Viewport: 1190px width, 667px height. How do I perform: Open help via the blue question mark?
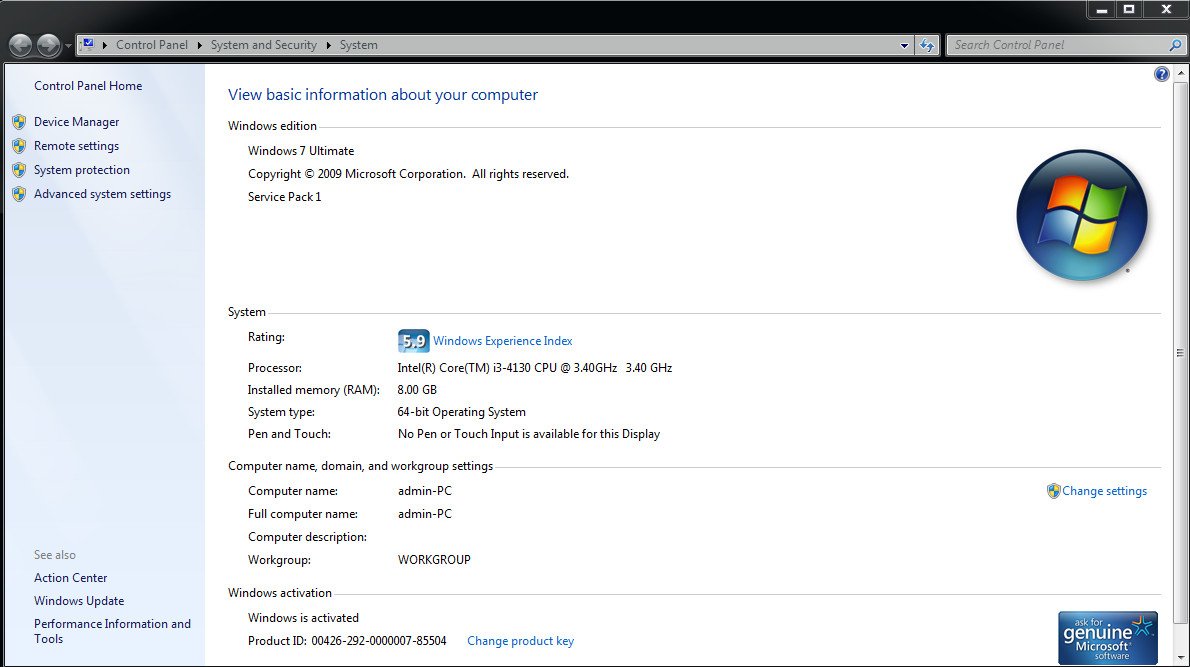click(x=1161, y=74)
